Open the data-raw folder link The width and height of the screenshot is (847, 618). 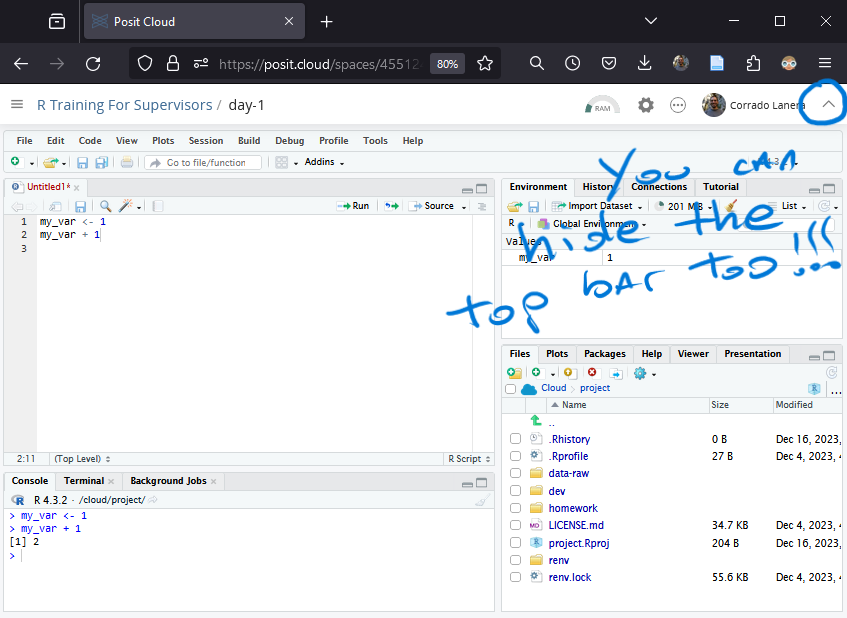point(568,473)
